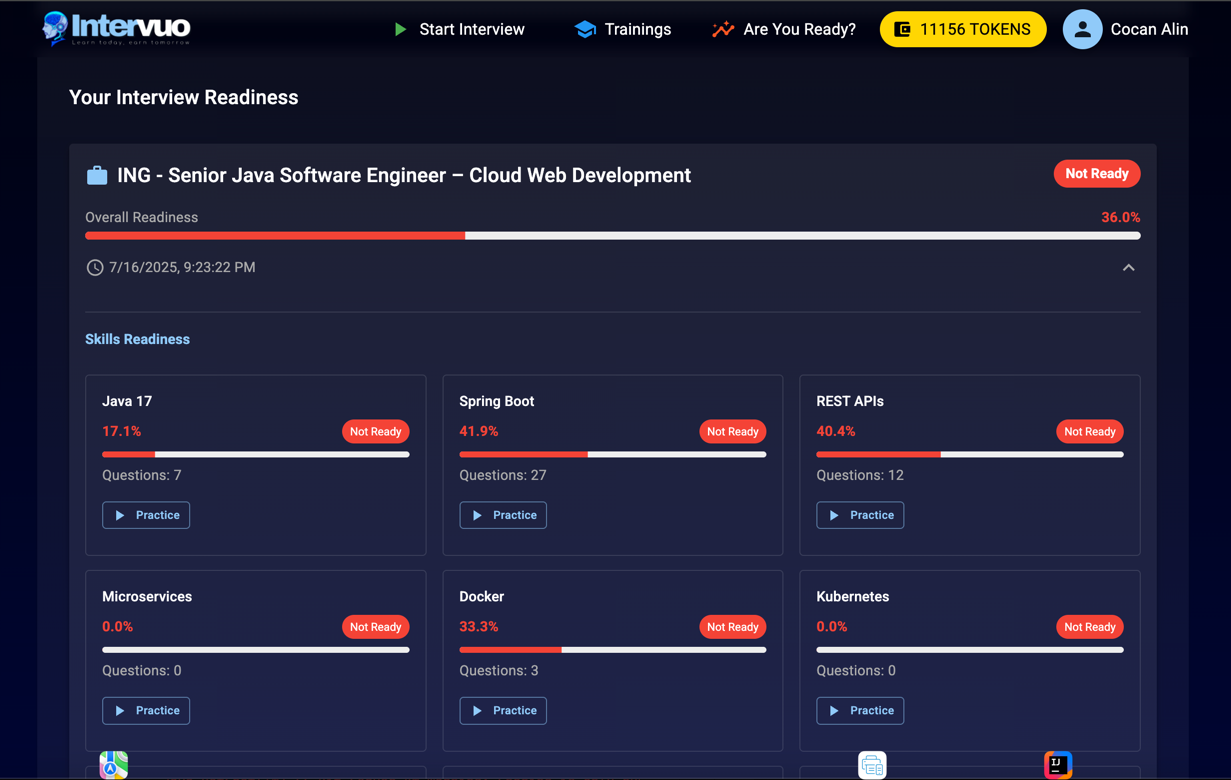The width and height of the screenshot is (1231, 780).
Task: Practice the REST APIs skill
Action: click(x=860, y=515)
